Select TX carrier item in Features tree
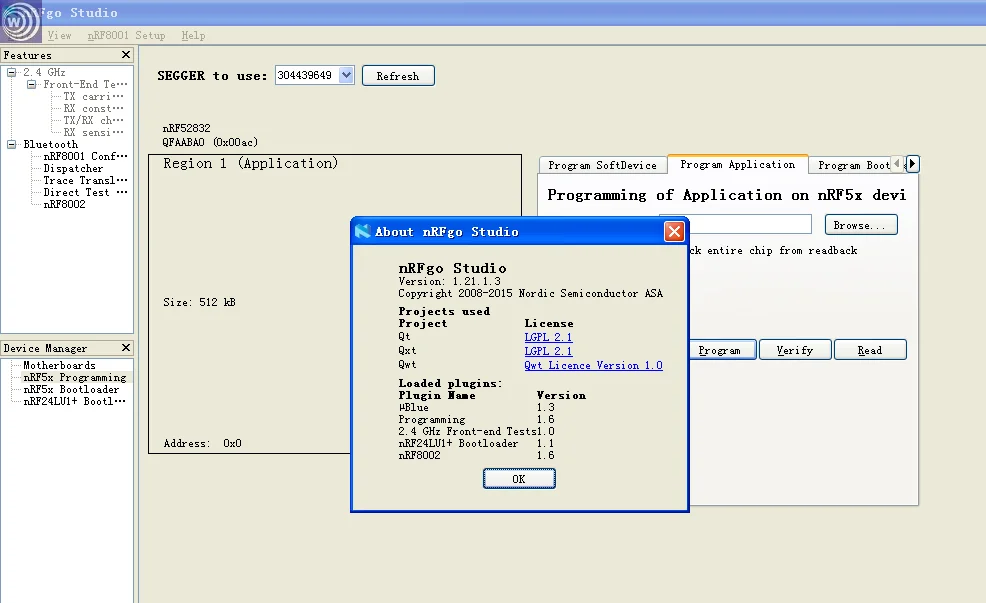This screenshot has width=986, height=603. (94, 96)
